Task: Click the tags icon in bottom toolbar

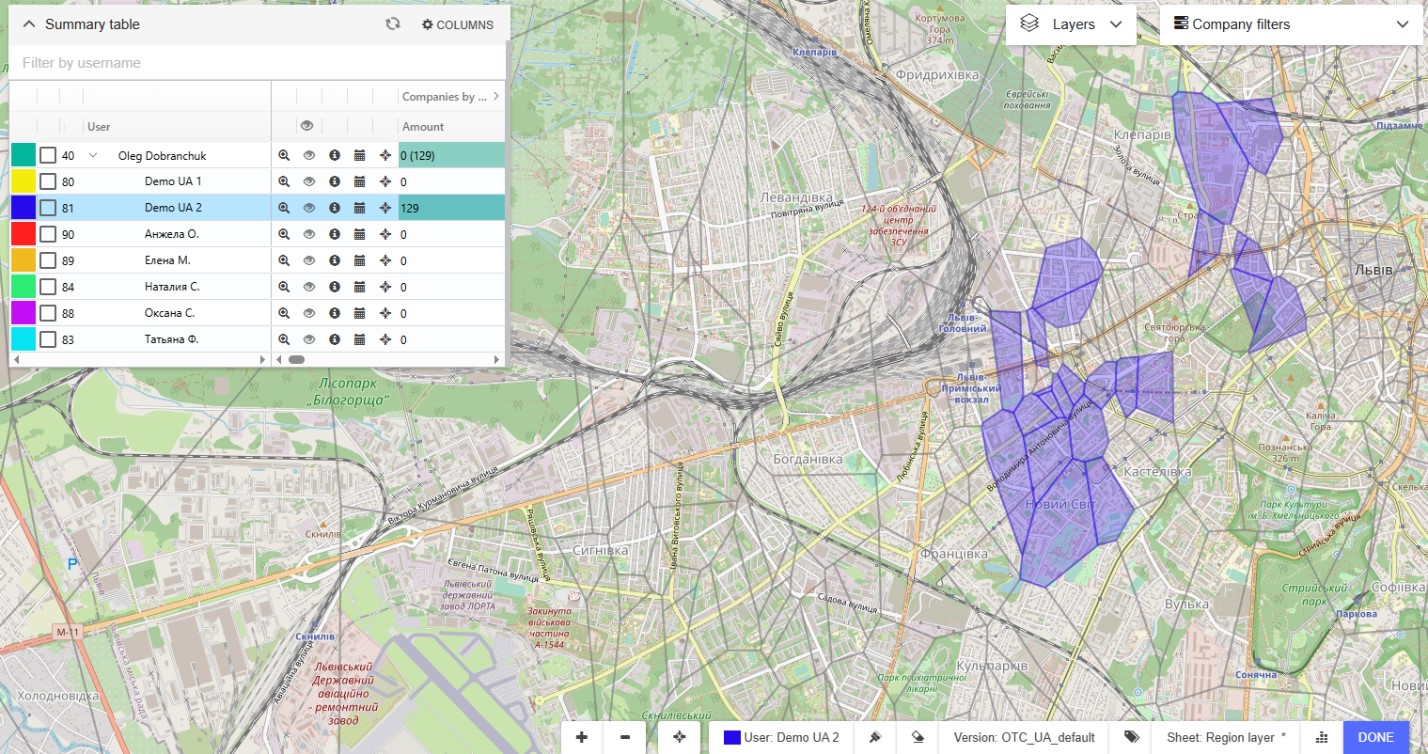Action: pyautogui.click(x=1131, y=737)
